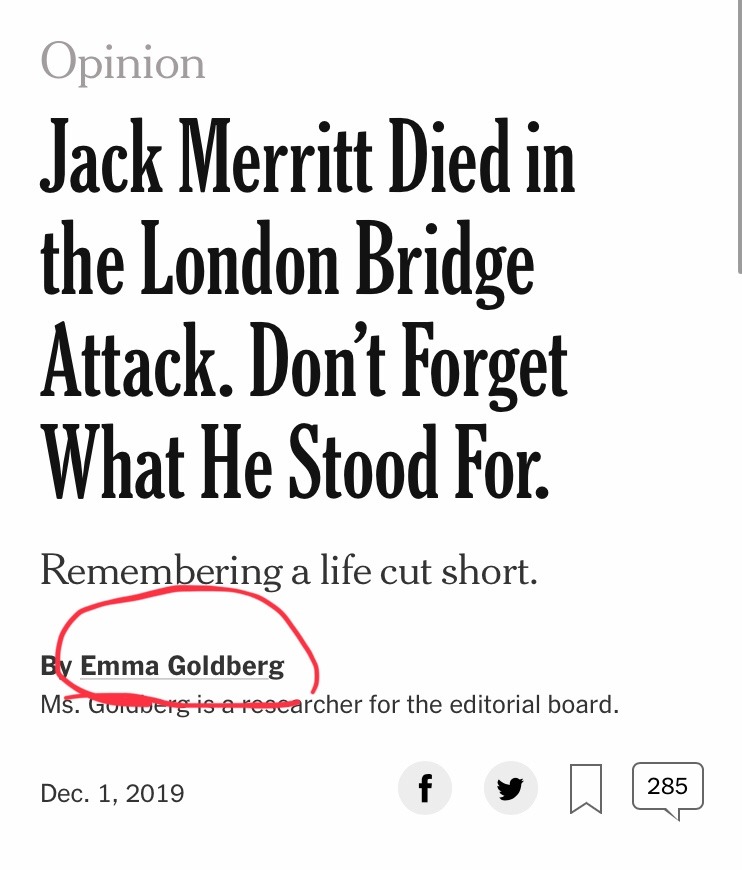
Task: Open Emma Goldberg's author page
Action: pyautogui.click(x=182, y=666)
